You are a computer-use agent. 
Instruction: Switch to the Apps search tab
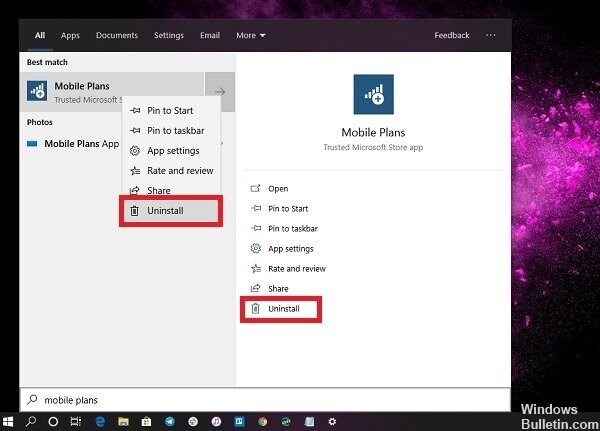[70, 36]
